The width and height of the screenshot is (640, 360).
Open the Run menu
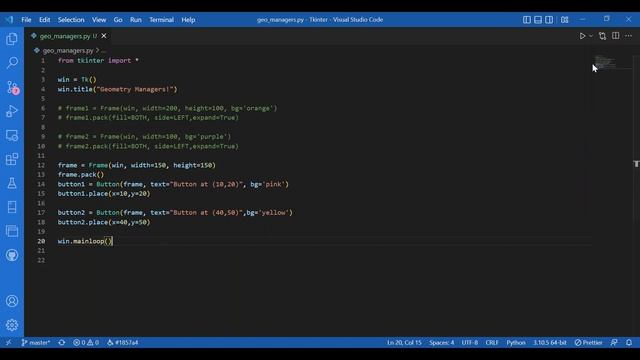click(x=136, y=20)
